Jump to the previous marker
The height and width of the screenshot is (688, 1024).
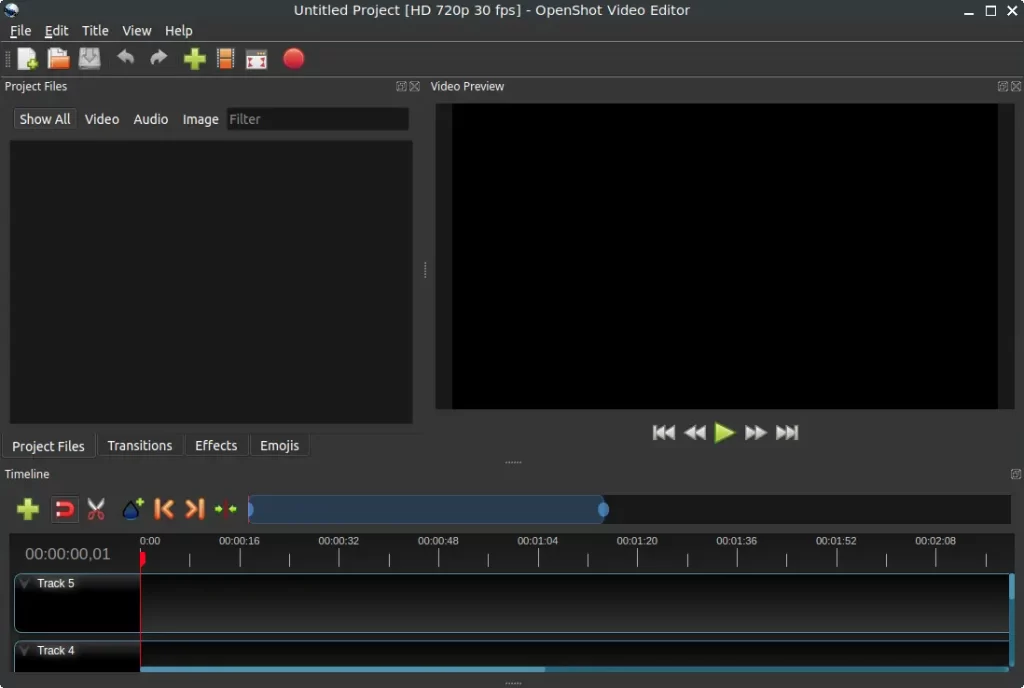(164, 509)
